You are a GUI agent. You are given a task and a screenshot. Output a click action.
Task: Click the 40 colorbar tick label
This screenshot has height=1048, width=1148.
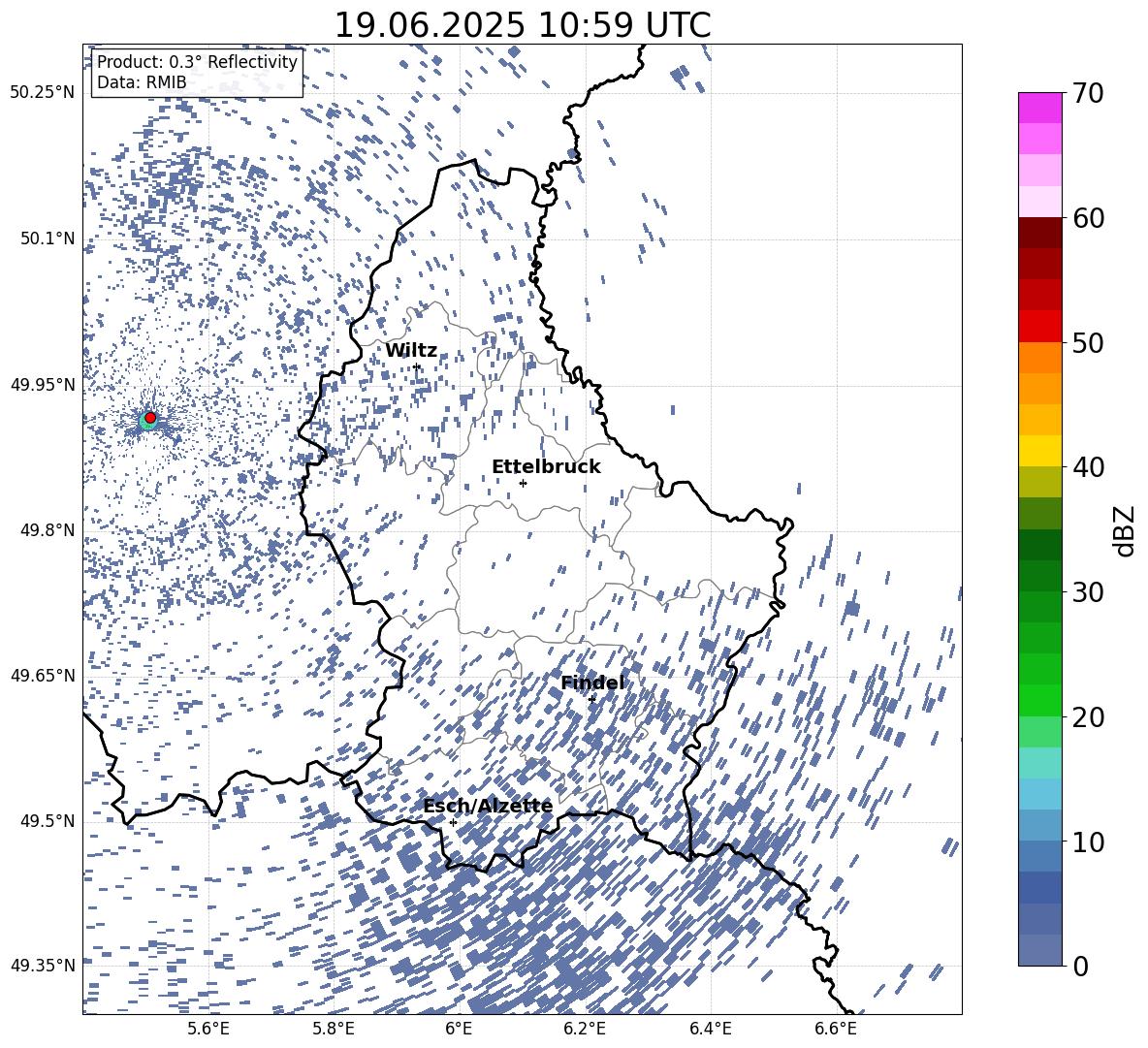(1088, 467)
